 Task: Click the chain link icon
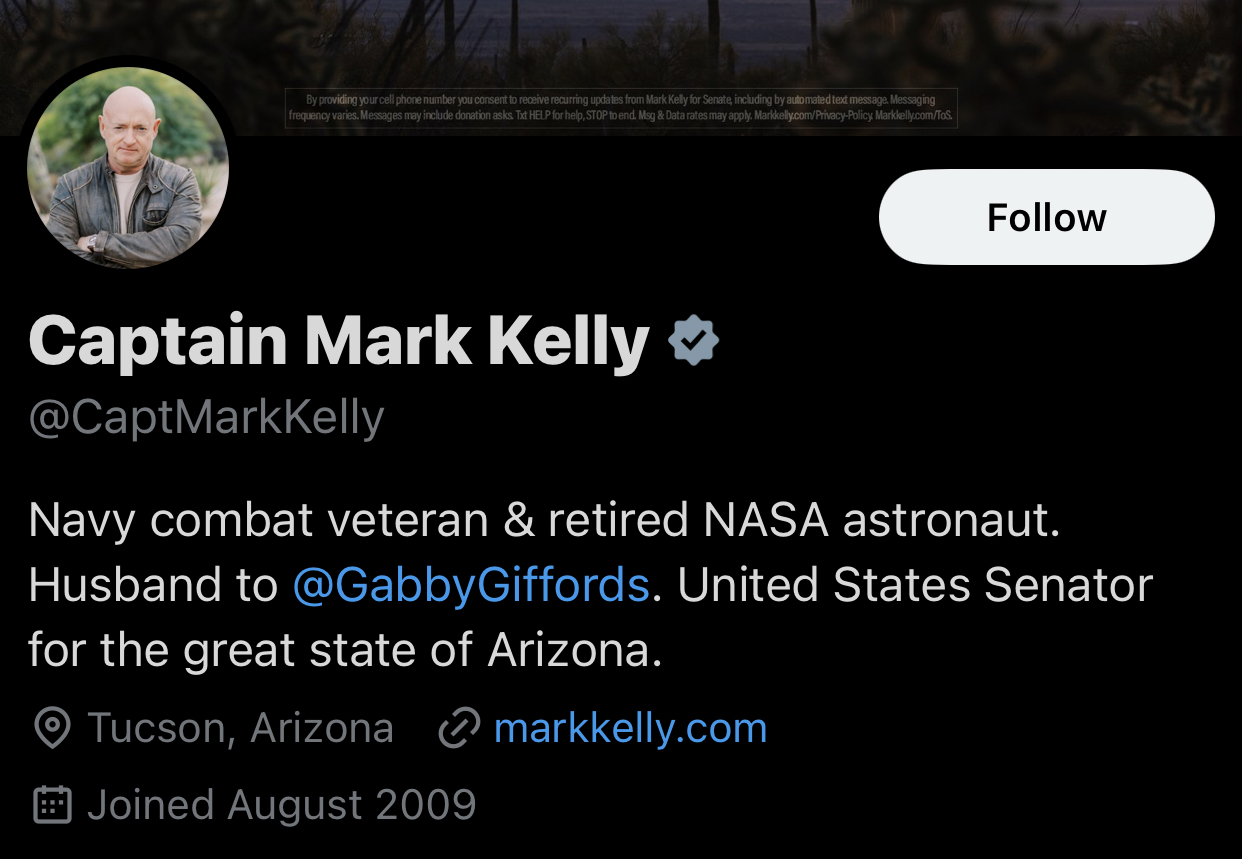click(x=460, y=728)
